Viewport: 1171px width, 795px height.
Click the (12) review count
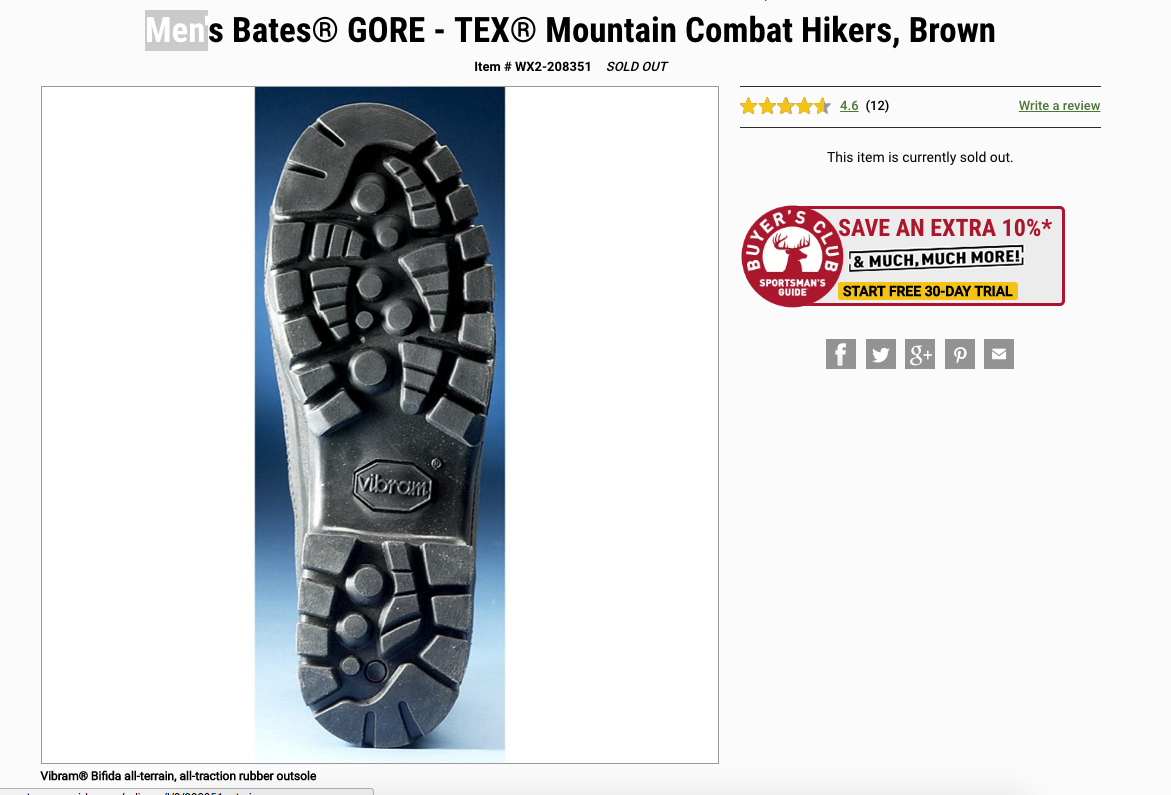click(877, 106)
